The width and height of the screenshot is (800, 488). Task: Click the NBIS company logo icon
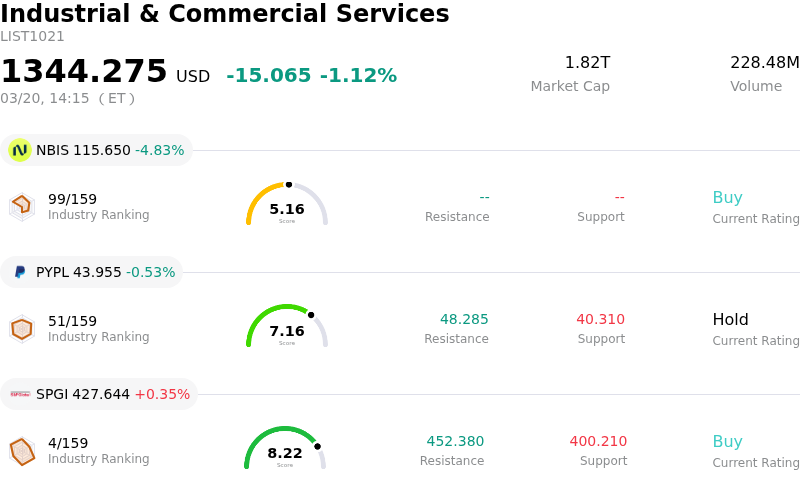click(20, 150)
